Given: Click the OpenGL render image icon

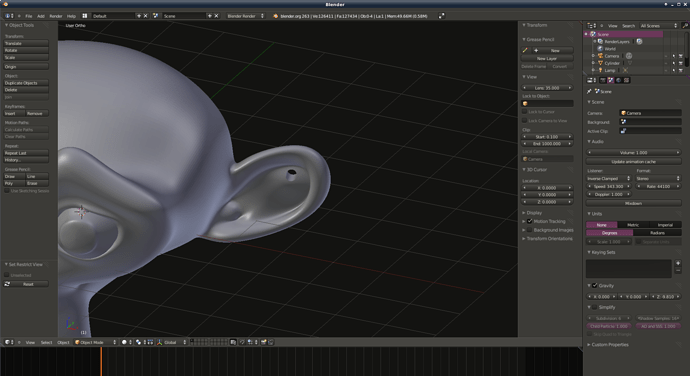Looking at the screenshot, I should 264,342.
